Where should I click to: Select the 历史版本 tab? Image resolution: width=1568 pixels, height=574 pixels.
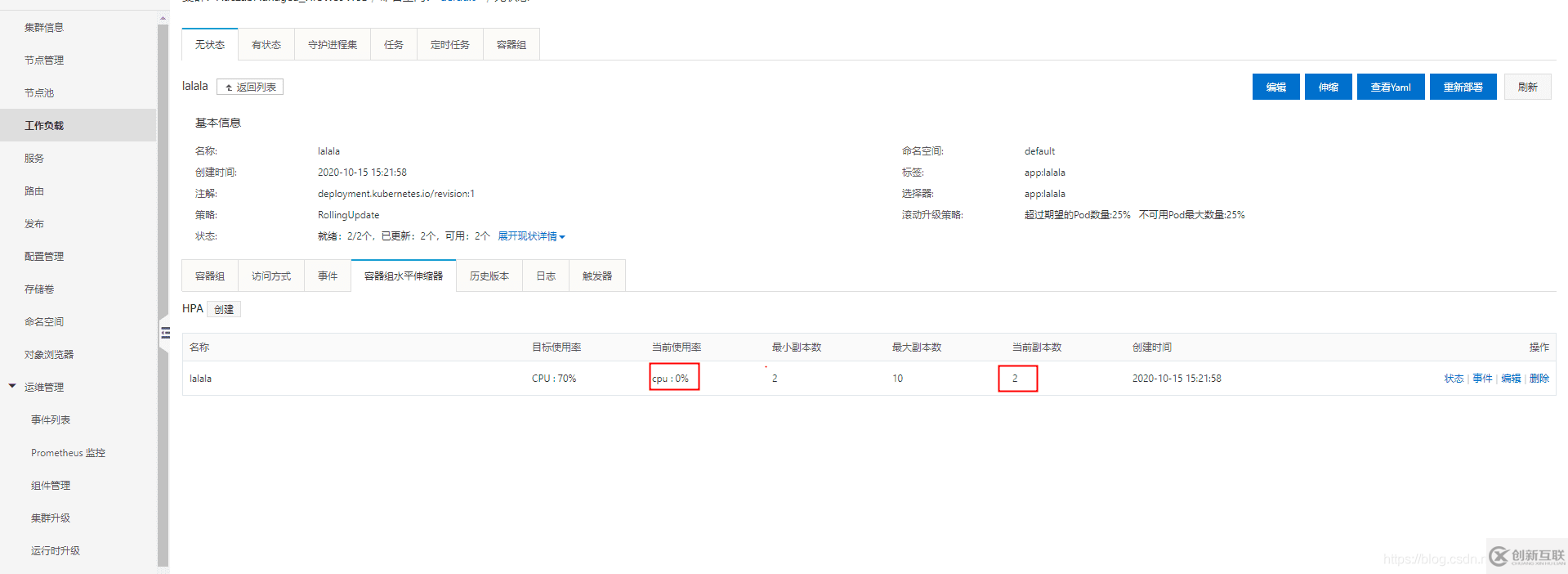(489, 276)
